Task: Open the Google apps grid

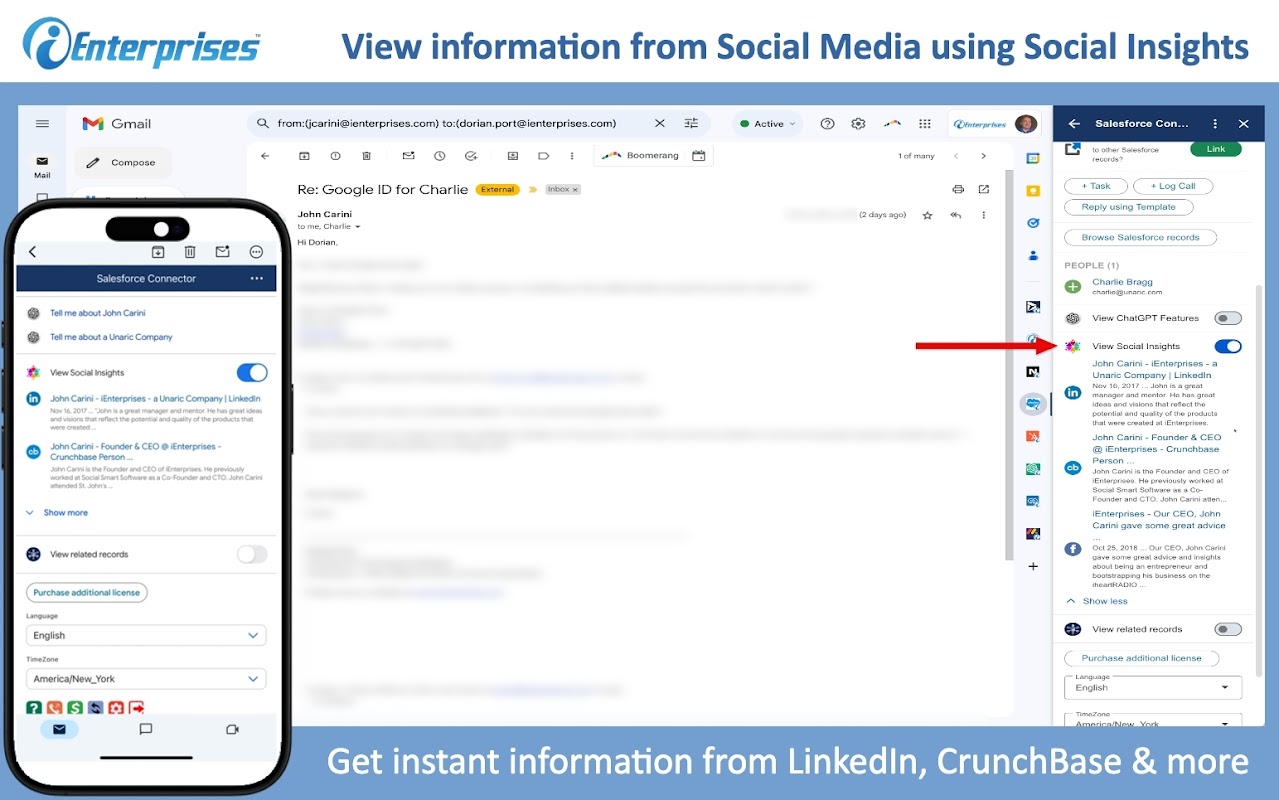Action: [925, 124]
